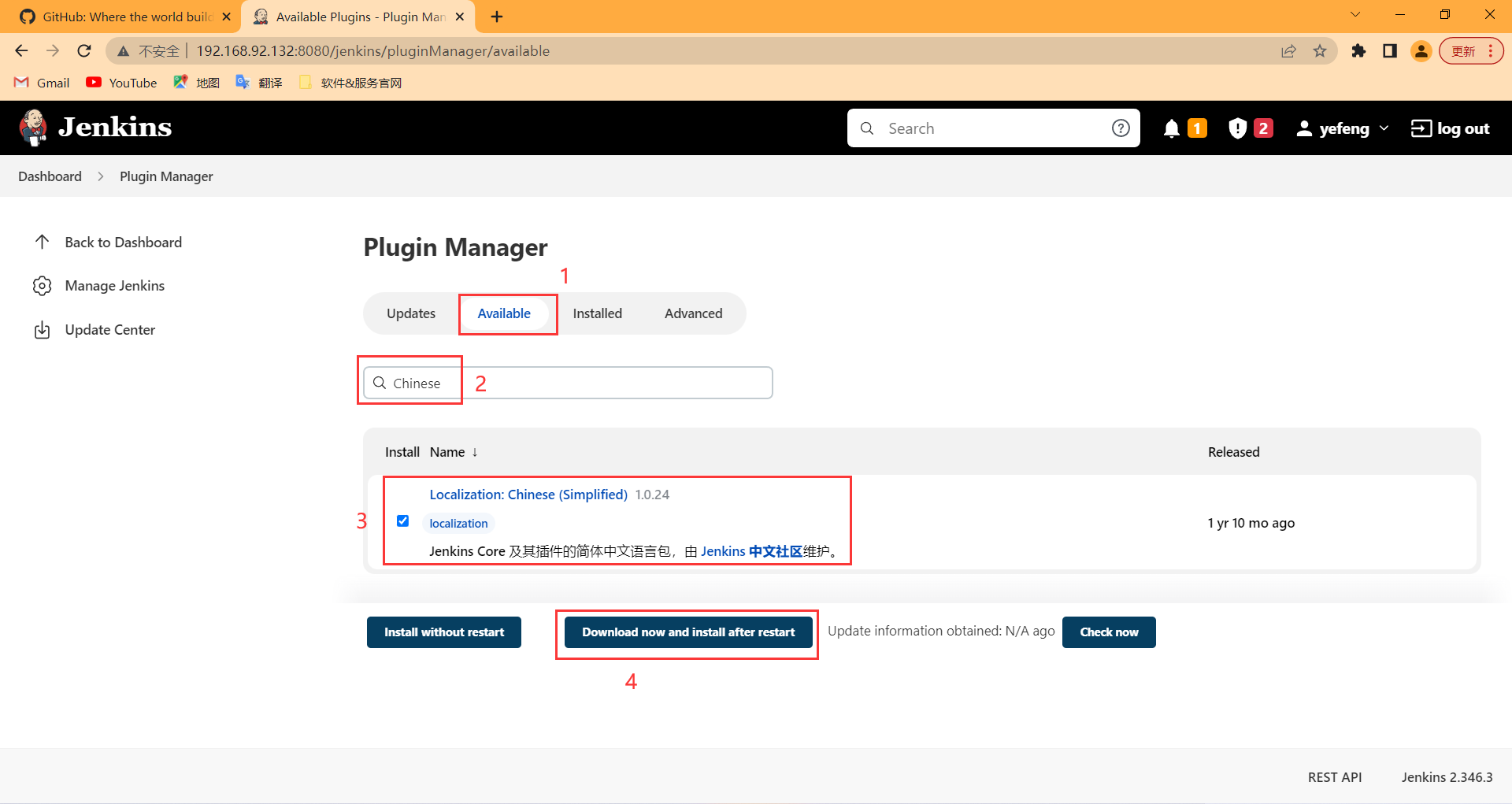Click the Check now button
The width and height of the screenshot is (1512, 804).
click(x=1109, y=632)
